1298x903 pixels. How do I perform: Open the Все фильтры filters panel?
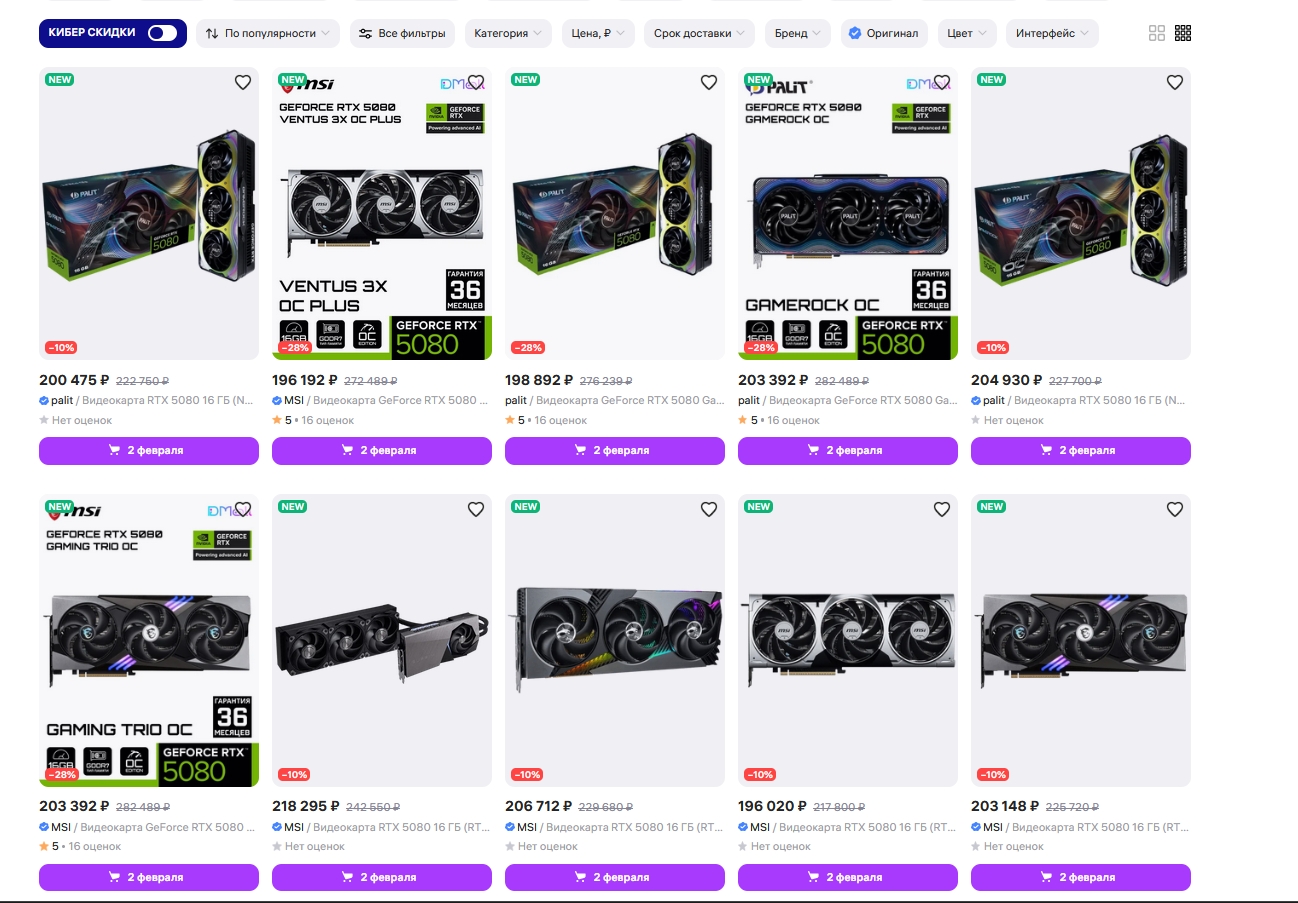[x=403, y=33]
